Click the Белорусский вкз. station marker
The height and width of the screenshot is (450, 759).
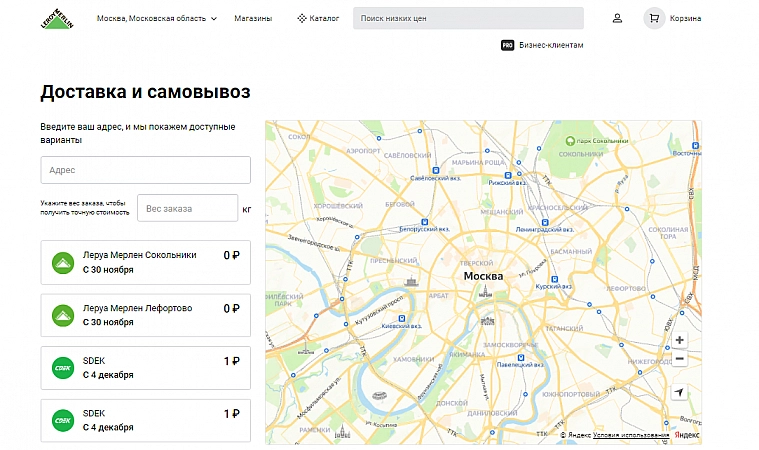point(425,222)
